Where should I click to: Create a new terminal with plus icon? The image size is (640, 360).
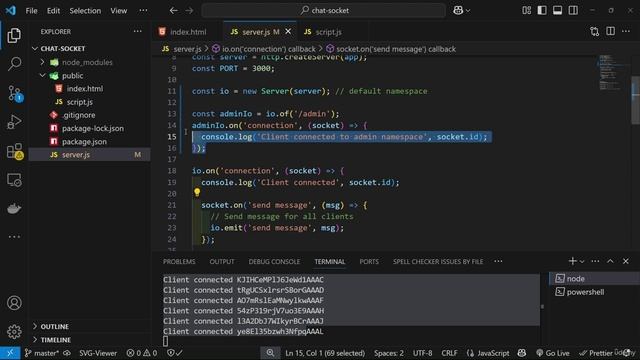(572, 261)
